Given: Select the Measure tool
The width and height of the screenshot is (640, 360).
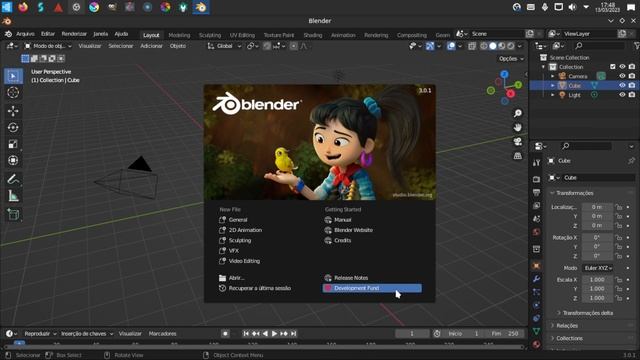Looking at the screenshot, I should [13, 196].
